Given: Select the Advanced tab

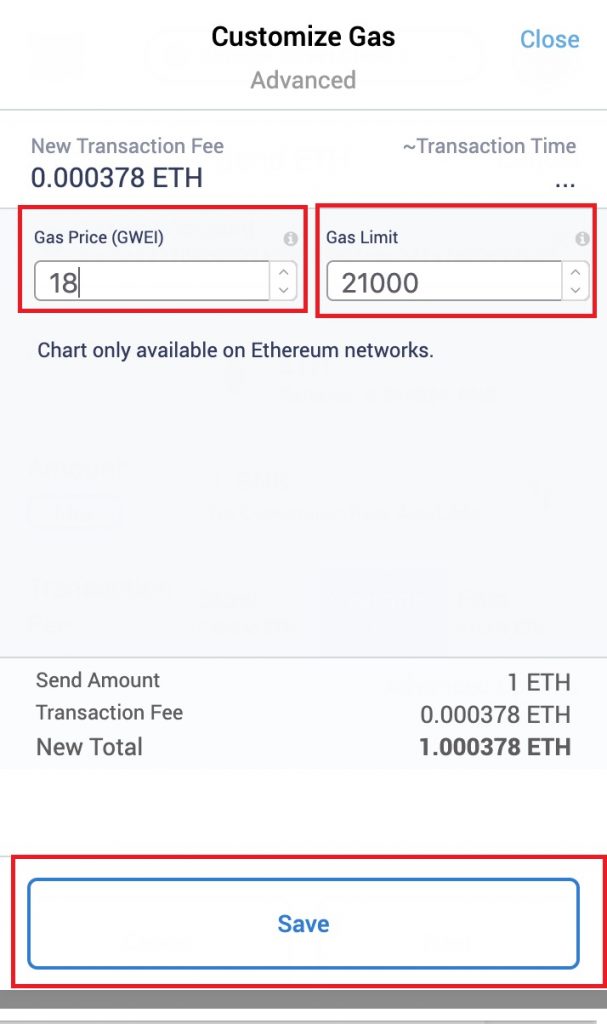Looking at the screenshot, I should pos(303,80).
